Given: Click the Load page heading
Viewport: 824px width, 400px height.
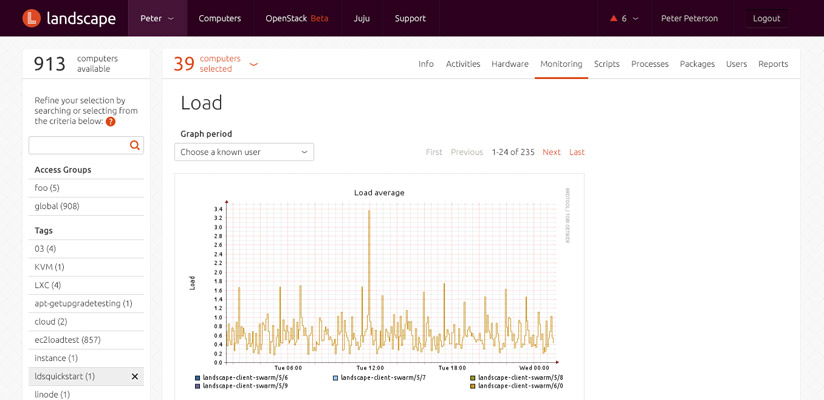Looking at the screenshot, I should 201,103.
